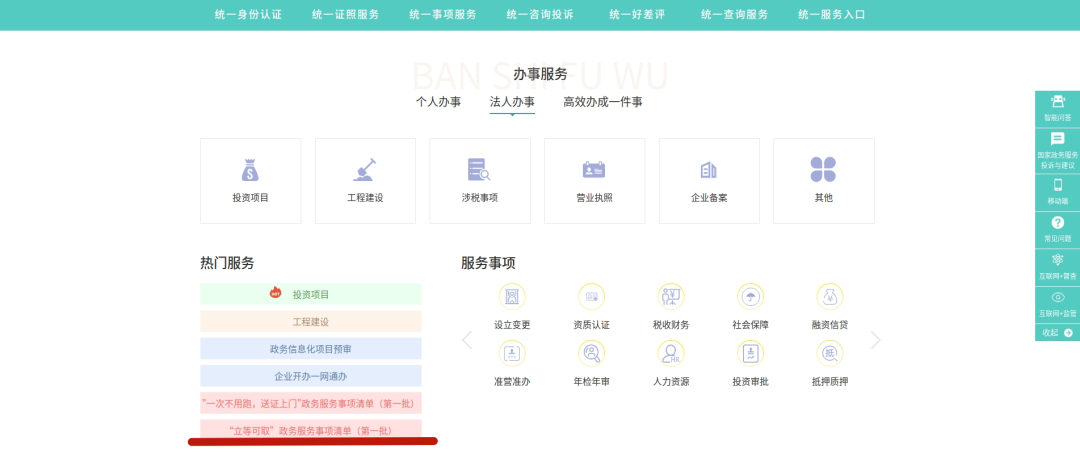Open the 涉税事项 document search icon card

tap(480, 181)
